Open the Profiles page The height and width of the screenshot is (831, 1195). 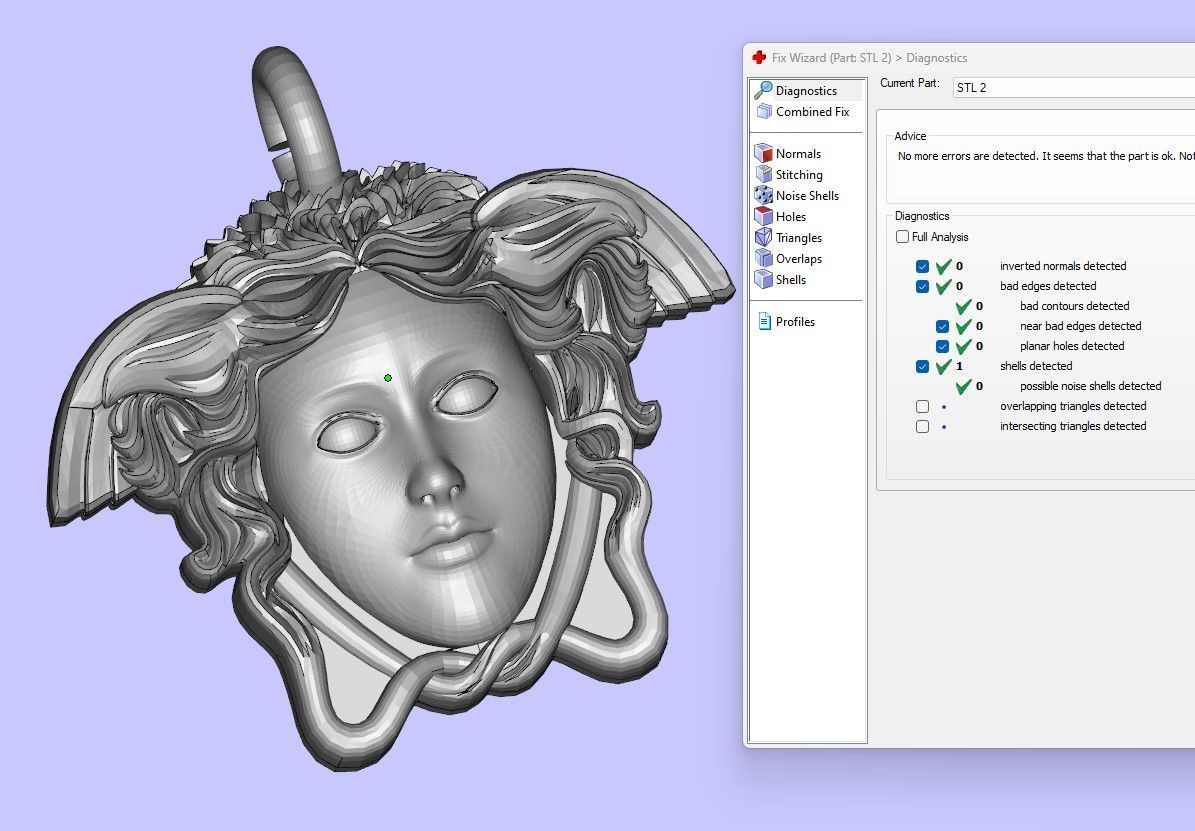[x=795, y=322]
